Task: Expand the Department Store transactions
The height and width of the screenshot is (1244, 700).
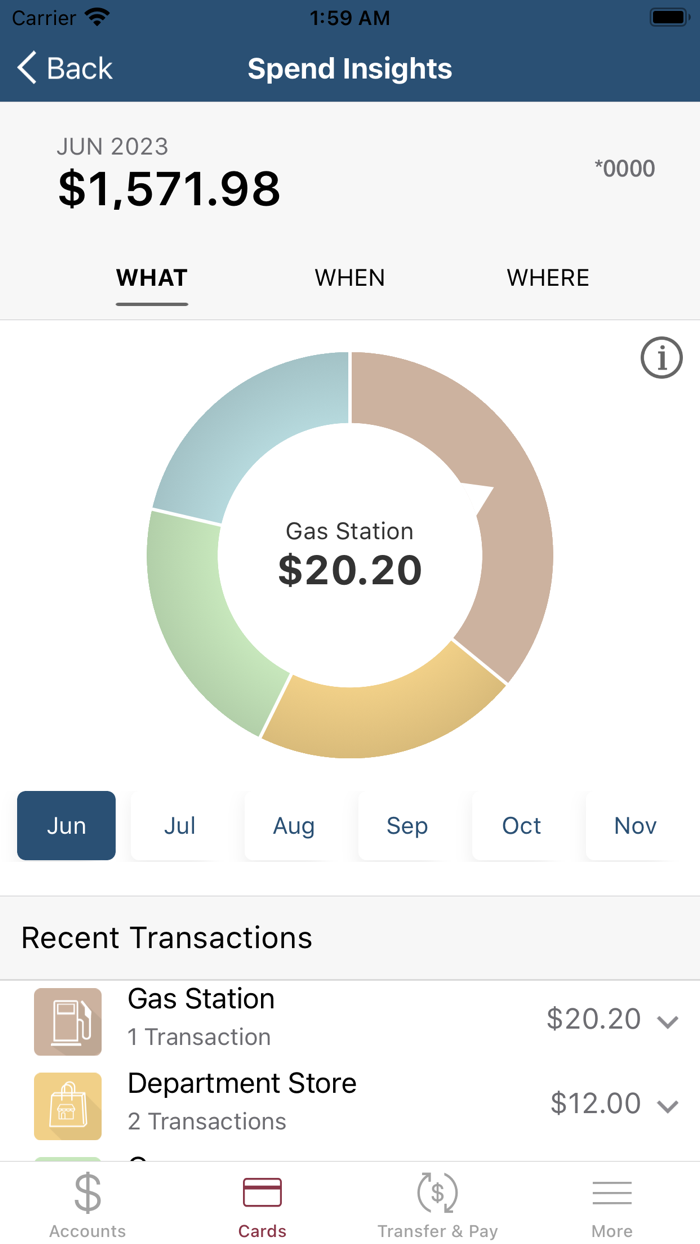Action: [x=666, y=1106]
